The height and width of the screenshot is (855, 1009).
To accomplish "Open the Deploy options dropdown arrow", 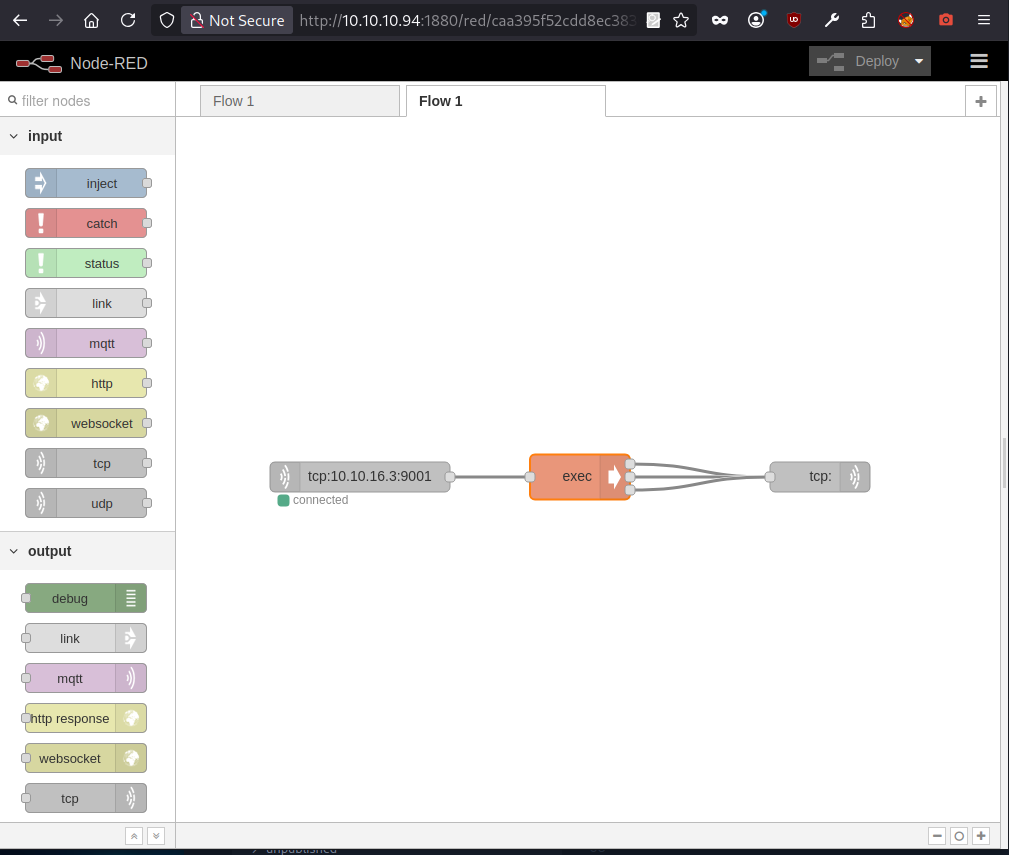I will coord(919,61).
